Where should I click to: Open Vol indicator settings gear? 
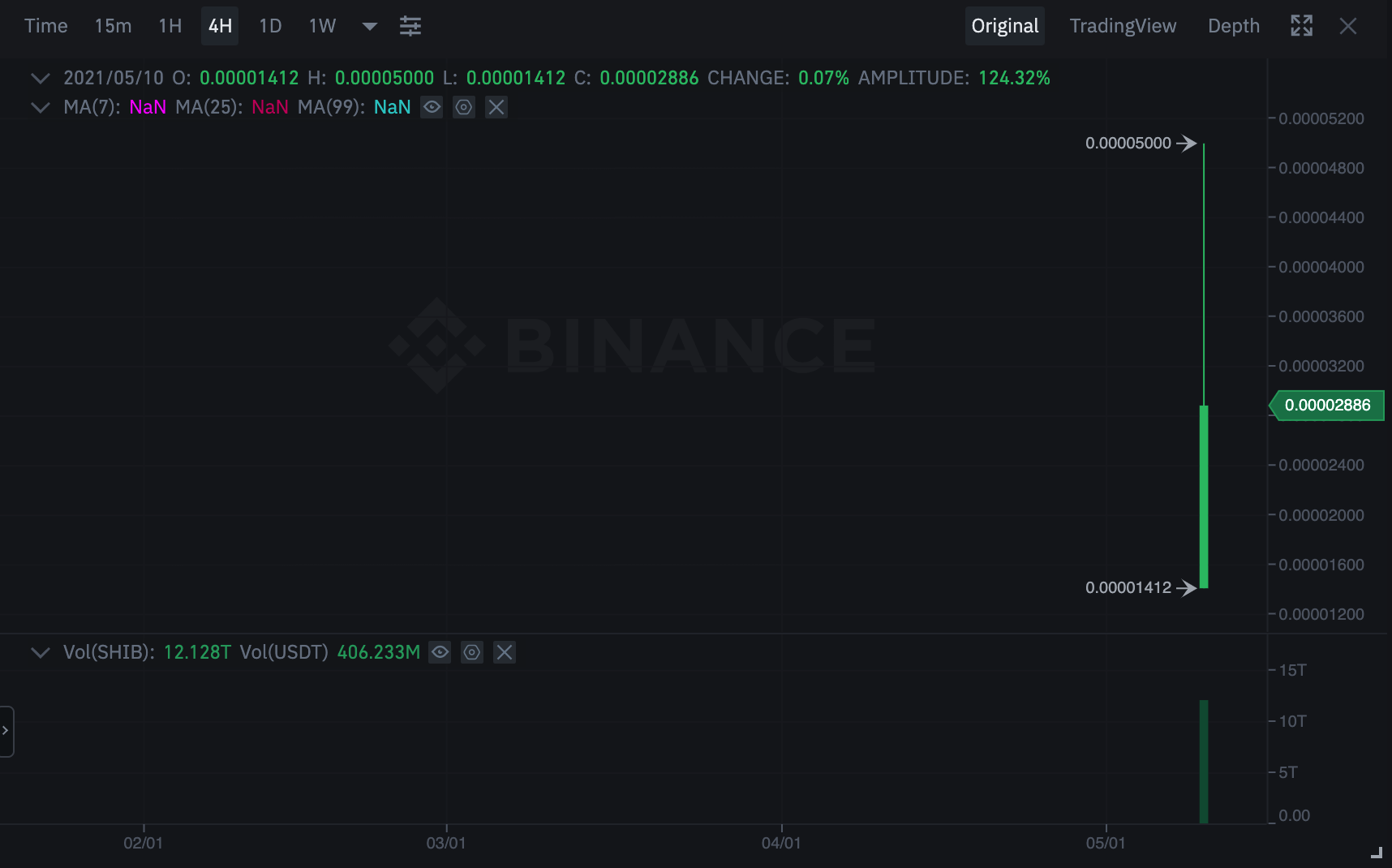coord(472,652)
